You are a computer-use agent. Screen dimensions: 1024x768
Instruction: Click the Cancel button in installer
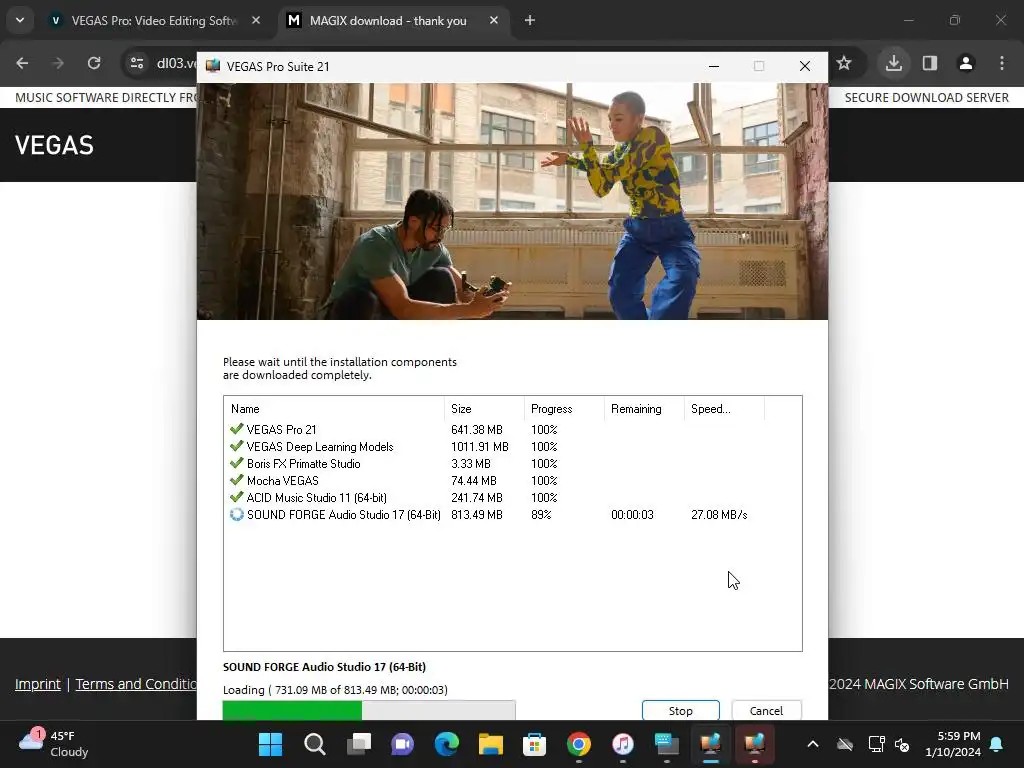point(766,711)
